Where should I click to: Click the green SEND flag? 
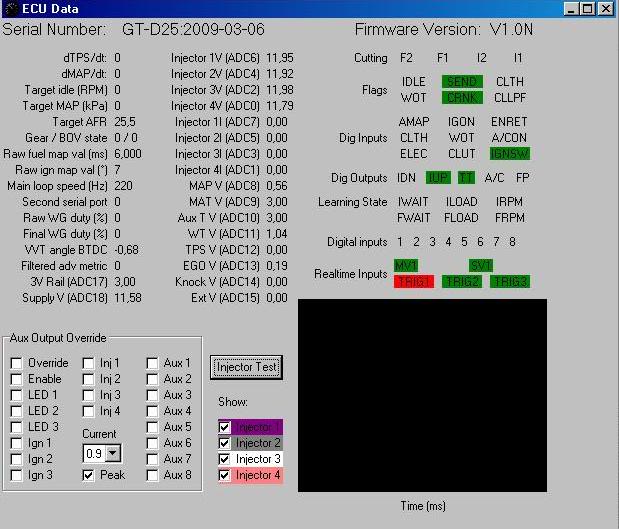point(462,82)
